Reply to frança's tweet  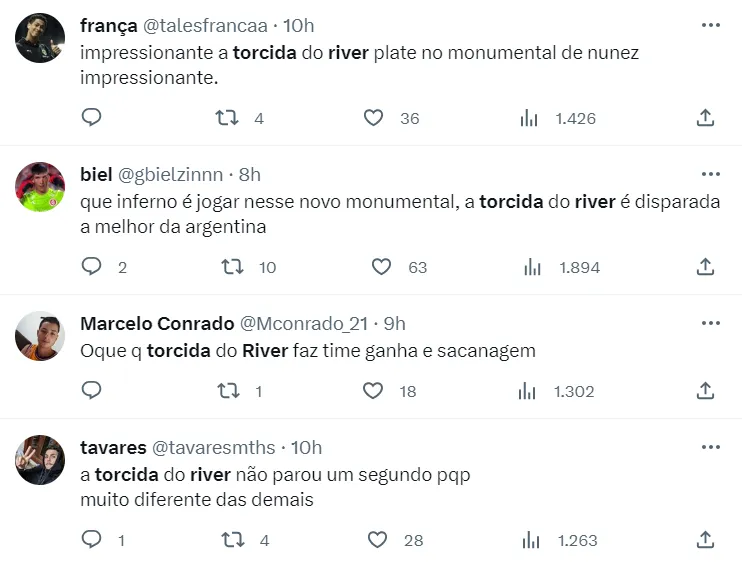91,118
